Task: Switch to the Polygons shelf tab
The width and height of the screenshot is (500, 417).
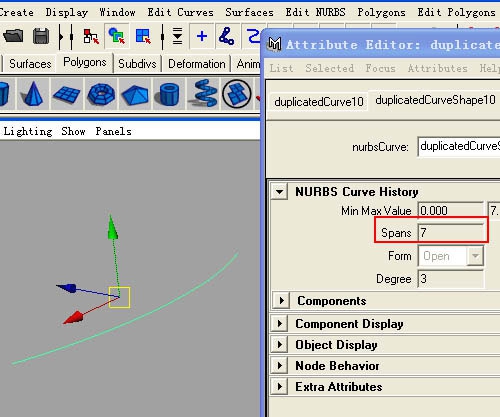Action: (85, 62)
